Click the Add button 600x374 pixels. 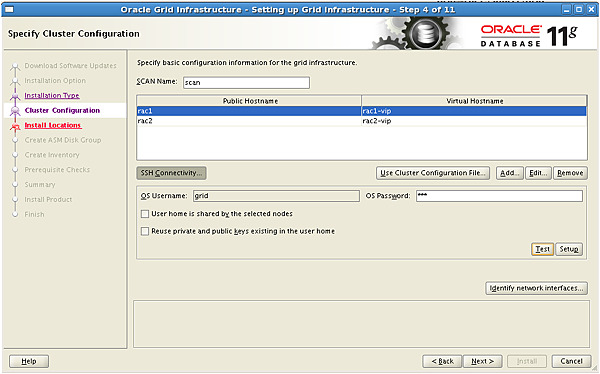point(510,173)
